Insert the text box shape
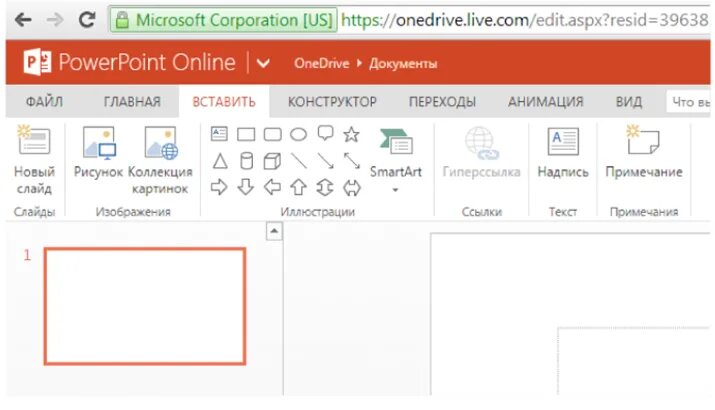 219,134
